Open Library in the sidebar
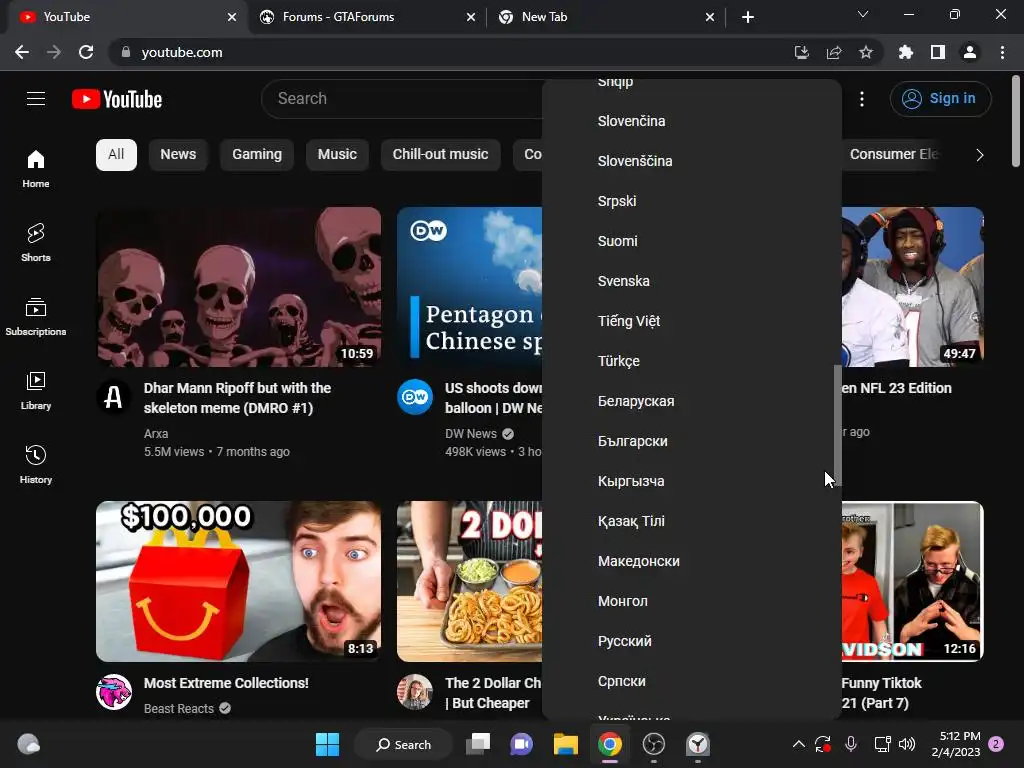 tap(36, 390)
